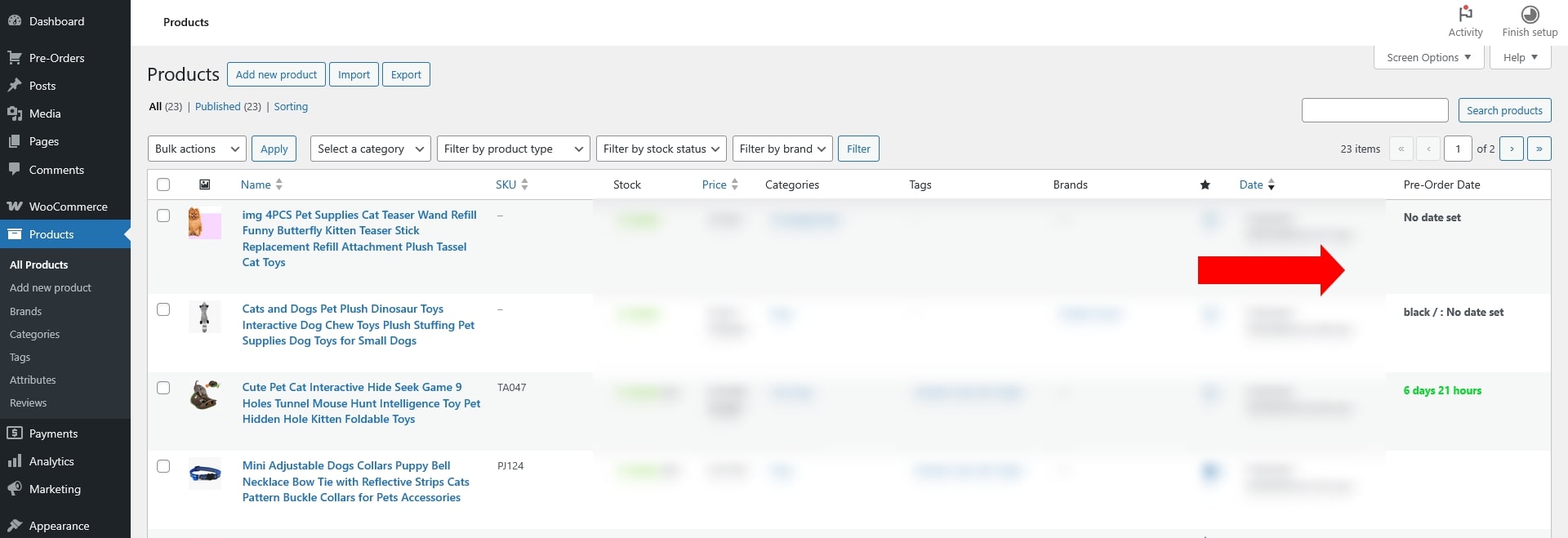1568x538 pixels.
Task: Click the Finish setup progress icon
Action: pyautogui.click(x=1530, y=15)
